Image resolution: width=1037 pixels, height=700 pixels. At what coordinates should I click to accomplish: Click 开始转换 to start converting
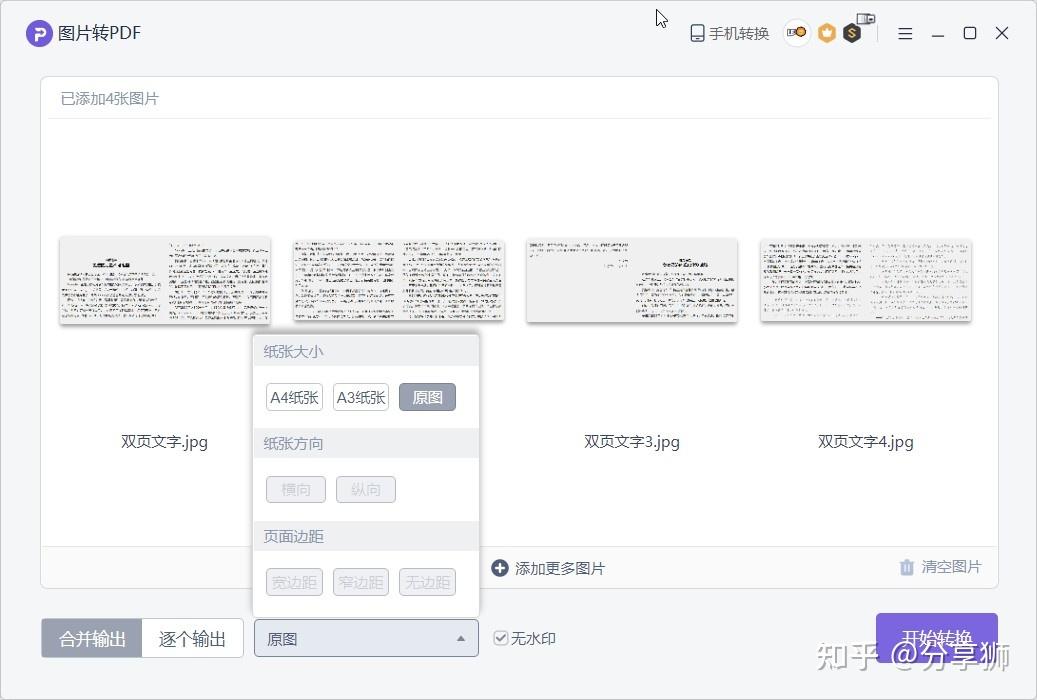click(936, 638)
